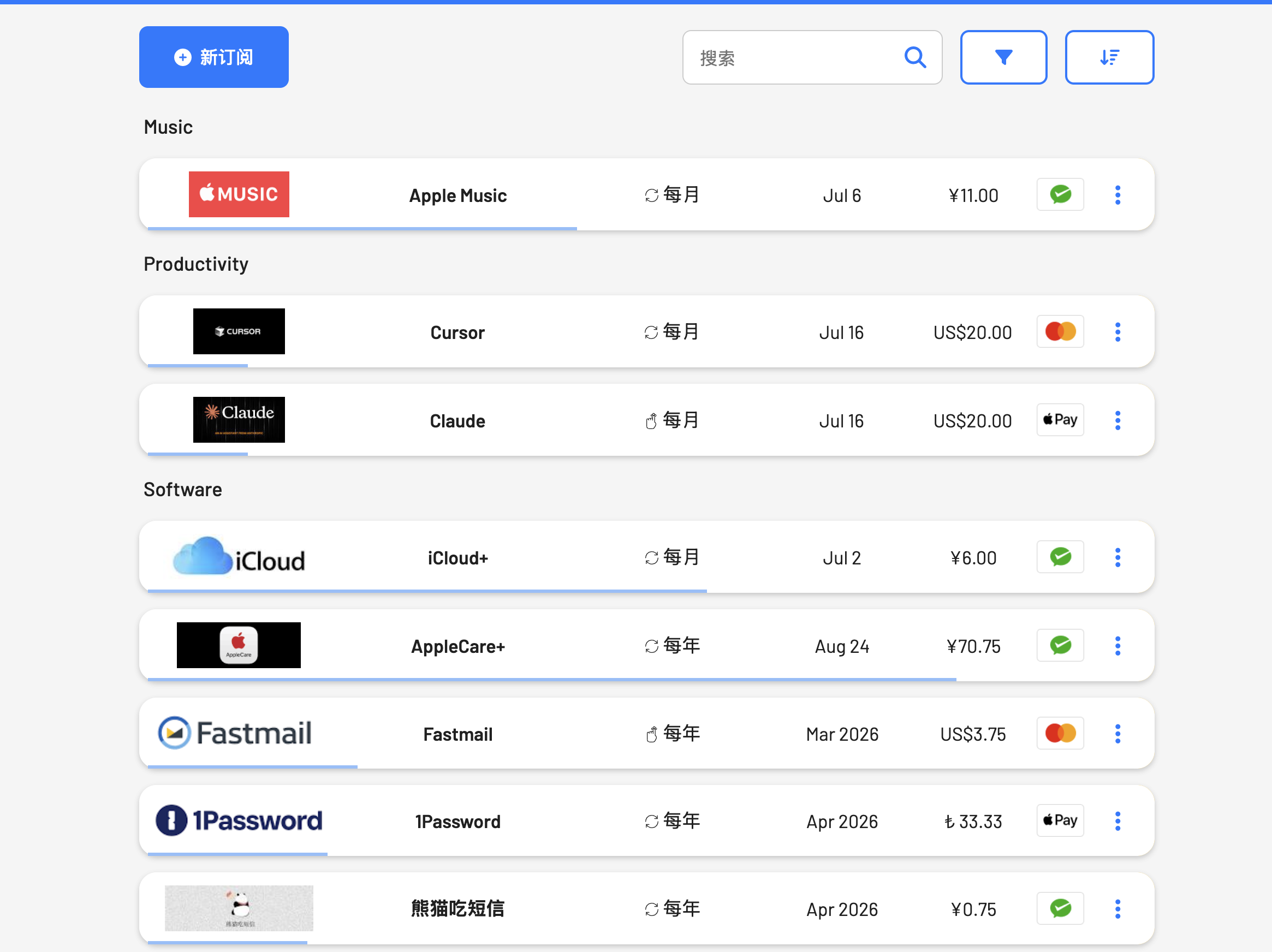Click the magnifier search icon

click(x=915, y=57)
